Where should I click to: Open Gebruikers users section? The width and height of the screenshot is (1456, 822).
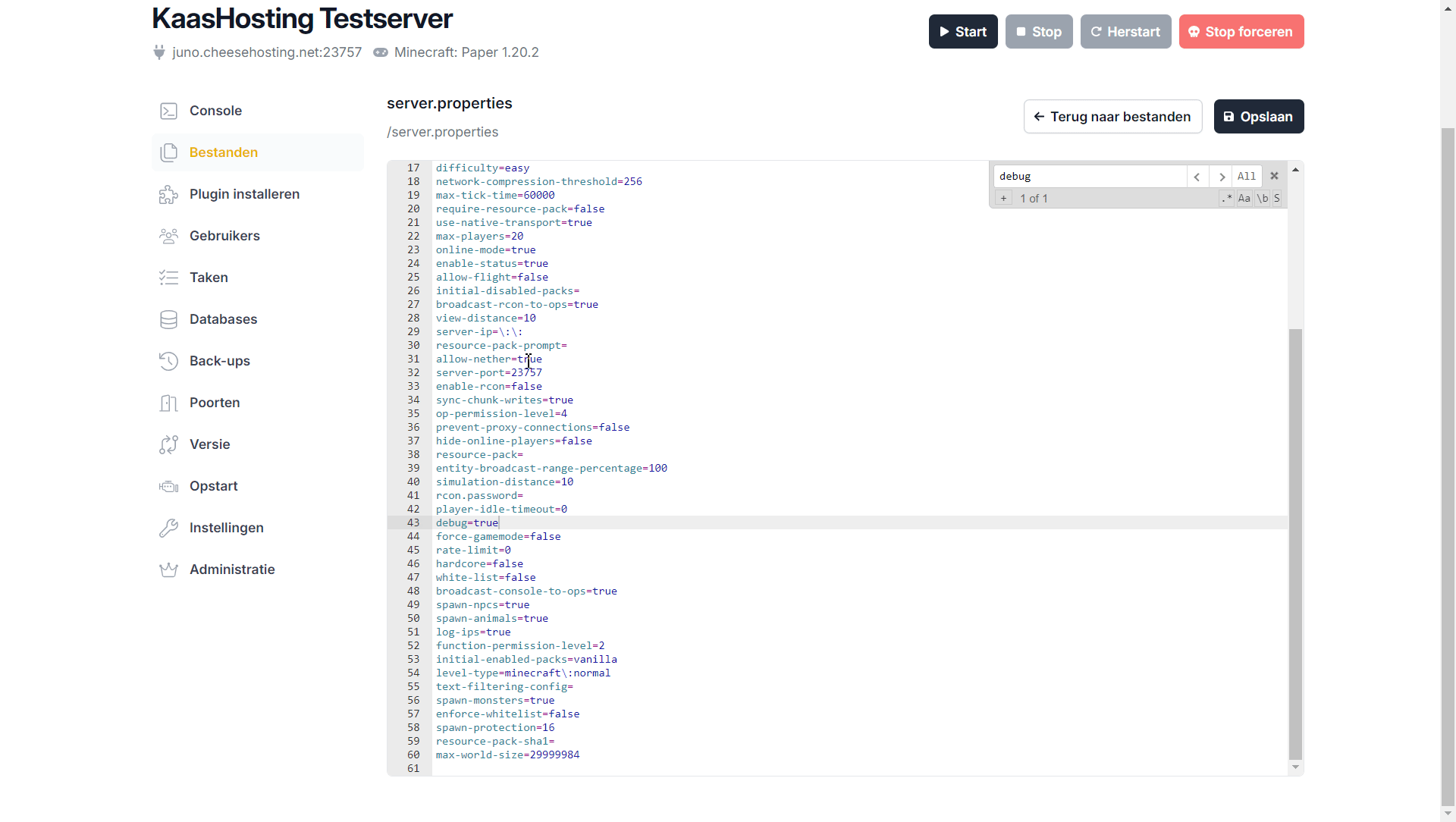(224, 236)
